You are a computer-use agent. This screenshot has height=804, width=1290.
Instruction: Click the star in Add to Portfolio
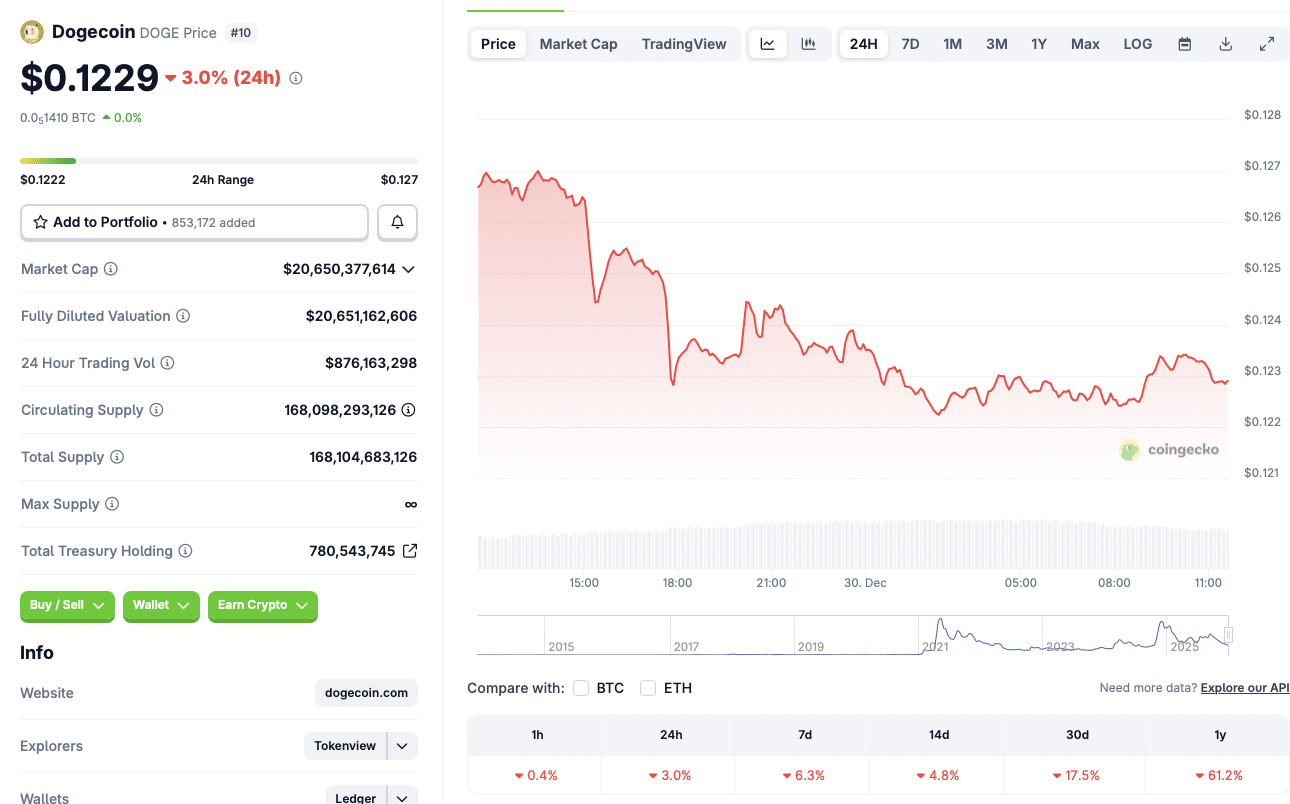click(40, 222)
